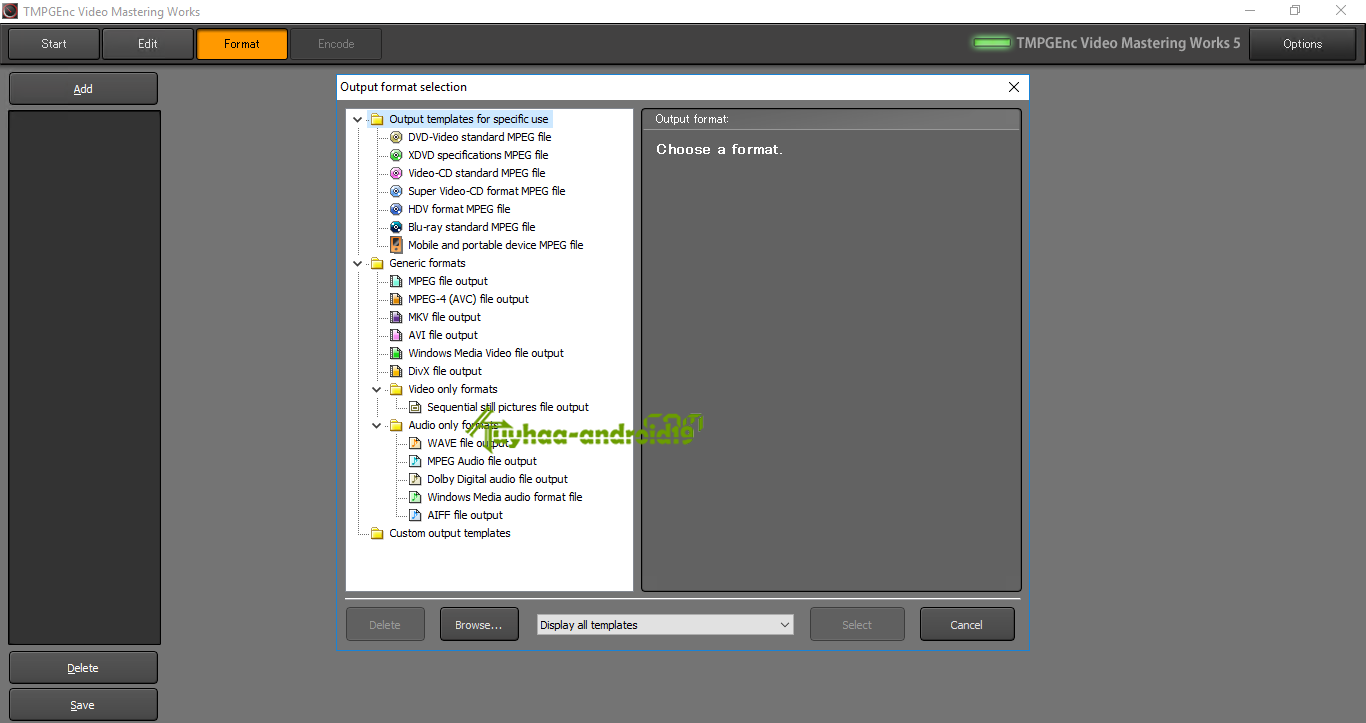Select MPEG Audio file output entry
Screen dimensions: 1366x723
482,461
